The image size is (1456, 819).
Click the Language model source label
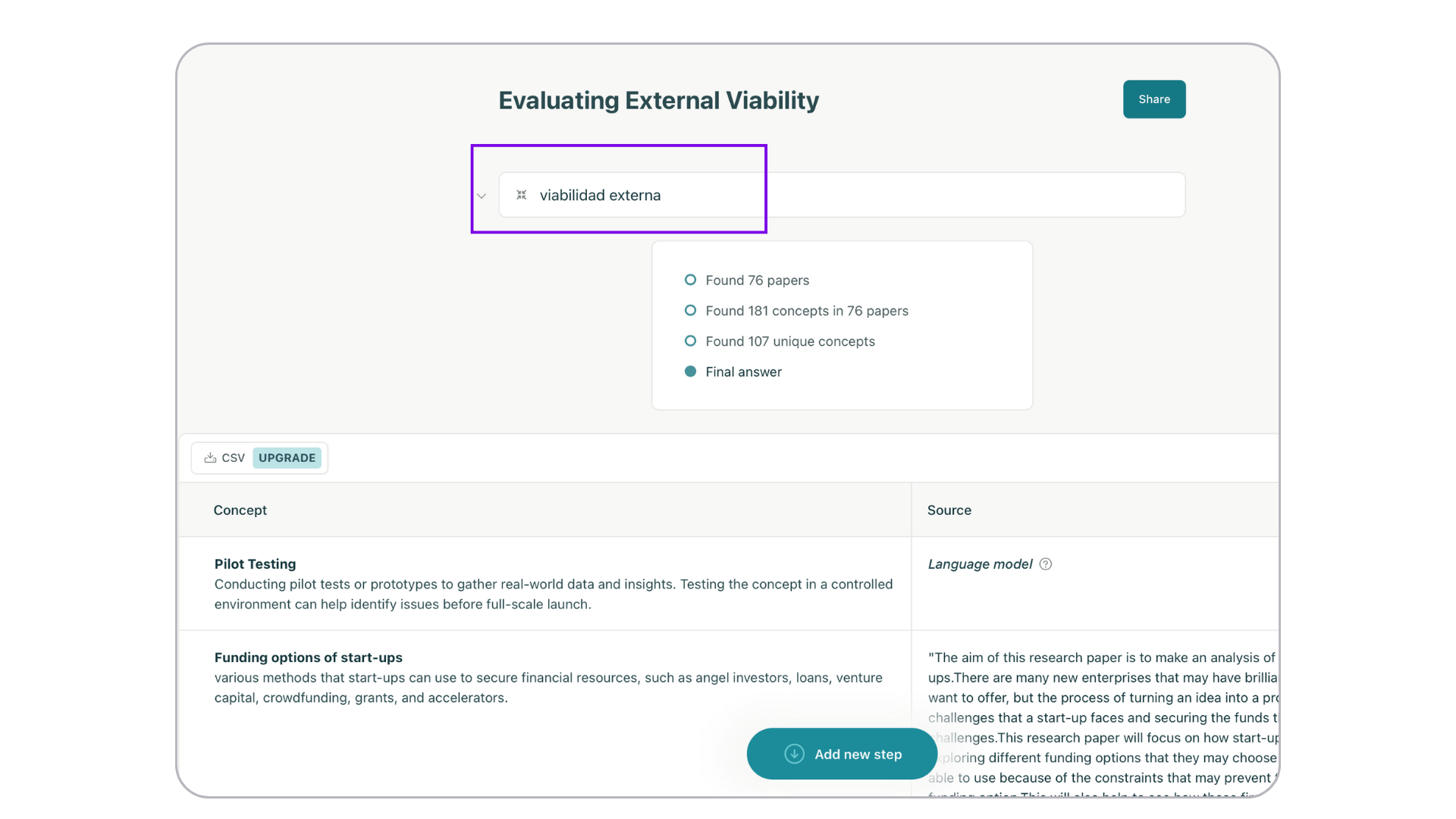pos(980,564)
